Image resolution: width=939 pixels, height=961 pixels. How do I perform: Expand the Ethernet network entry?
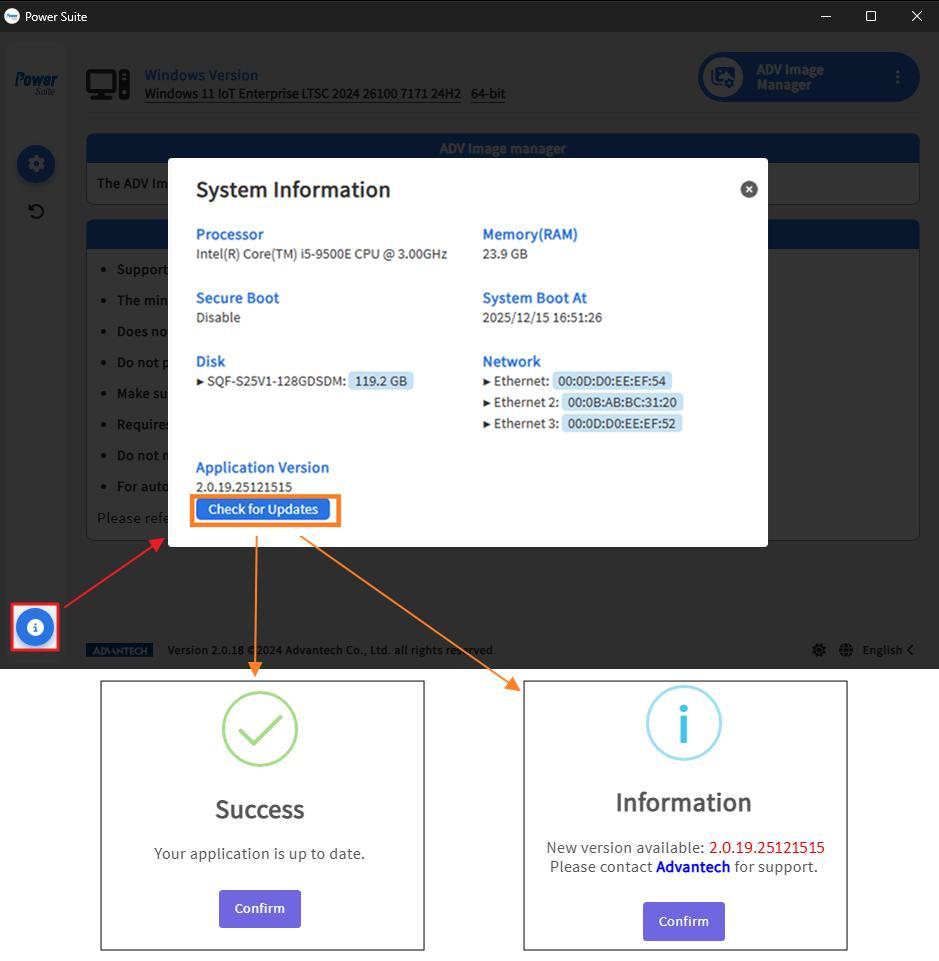pyautogui.click(x=487, y=382)
